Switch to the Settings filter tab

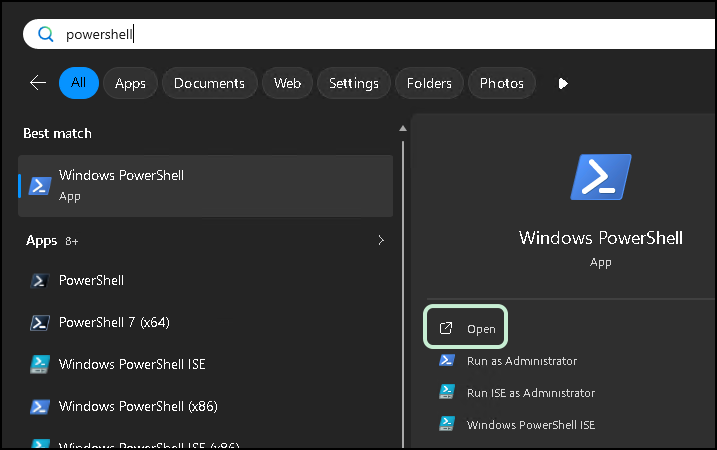(354, 83)
